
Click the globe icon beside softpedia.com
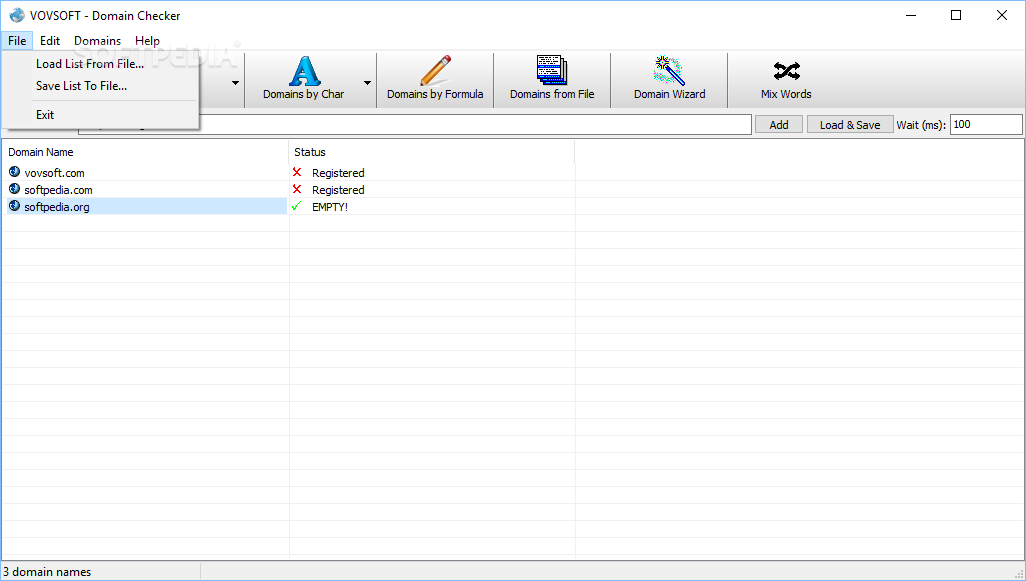[x=14, y=189]
